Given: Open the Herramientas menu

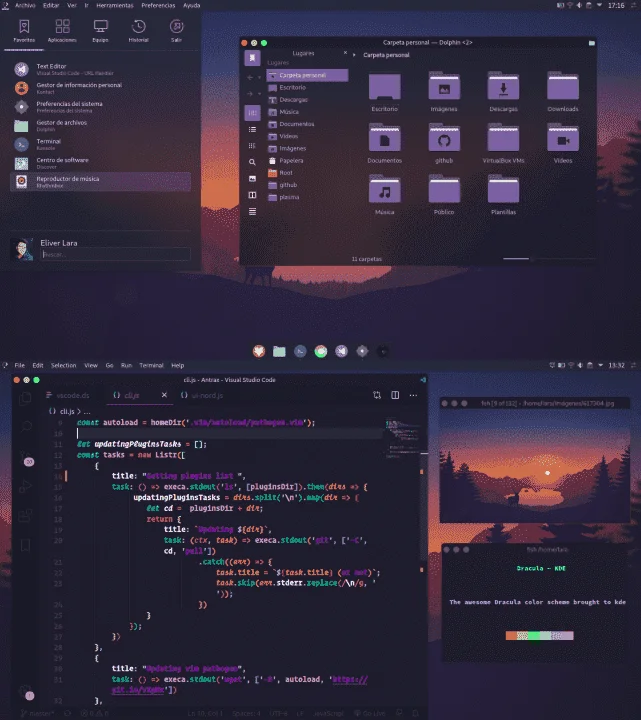Looking at the screenshot, I should click(x=115, y=6).
